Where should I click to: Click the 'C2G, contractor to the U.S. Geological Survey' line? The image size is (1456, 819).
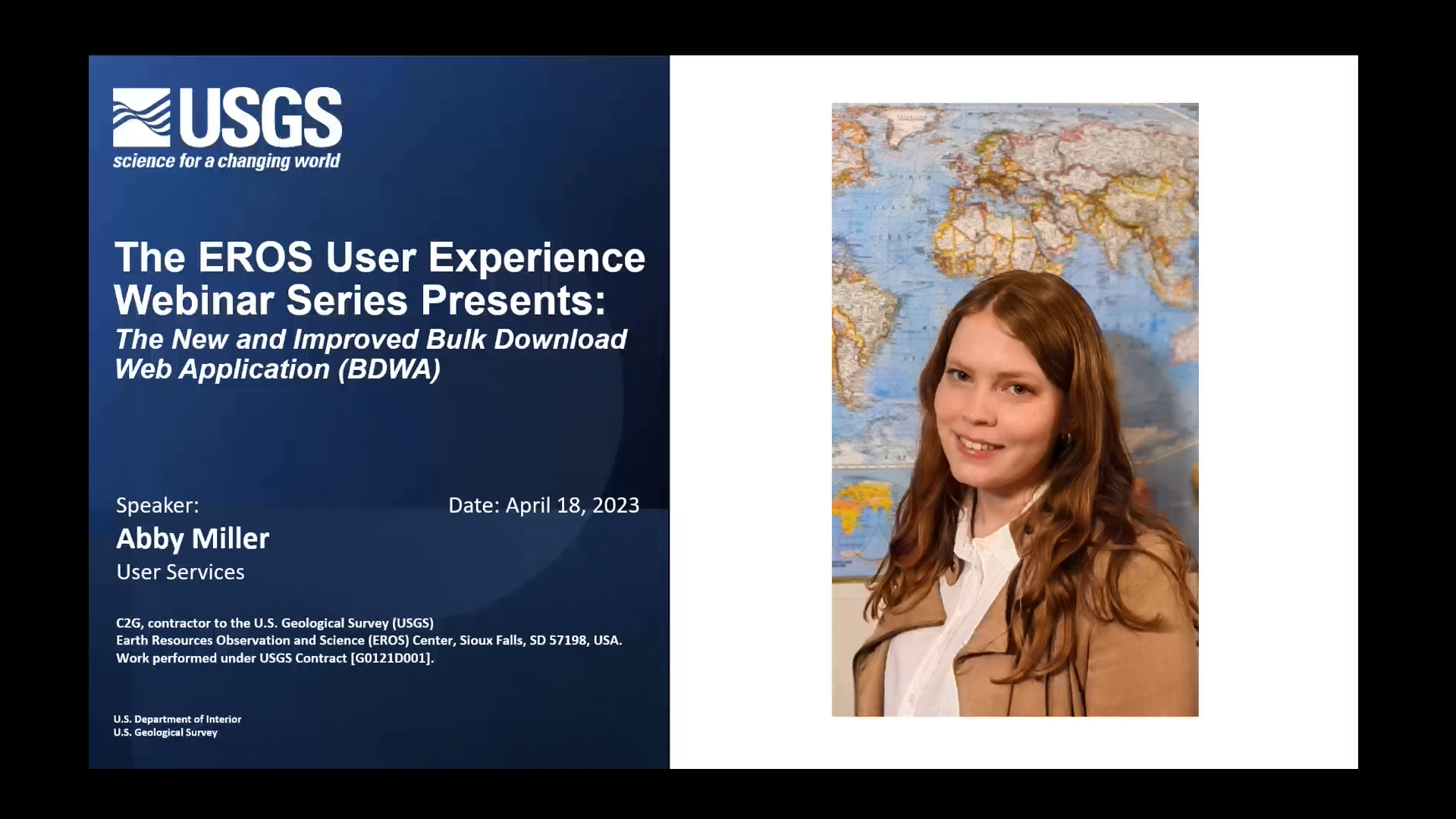pos(275,623)
